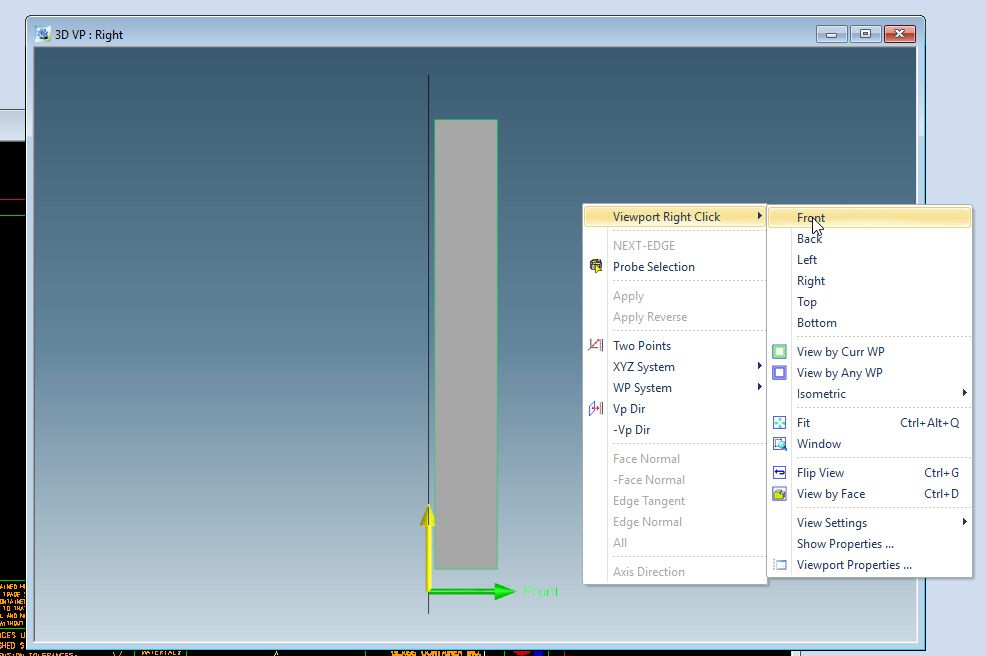Click the View by Face icon
The width and height of the screenshot is (986, 656).
pos(779,494)
